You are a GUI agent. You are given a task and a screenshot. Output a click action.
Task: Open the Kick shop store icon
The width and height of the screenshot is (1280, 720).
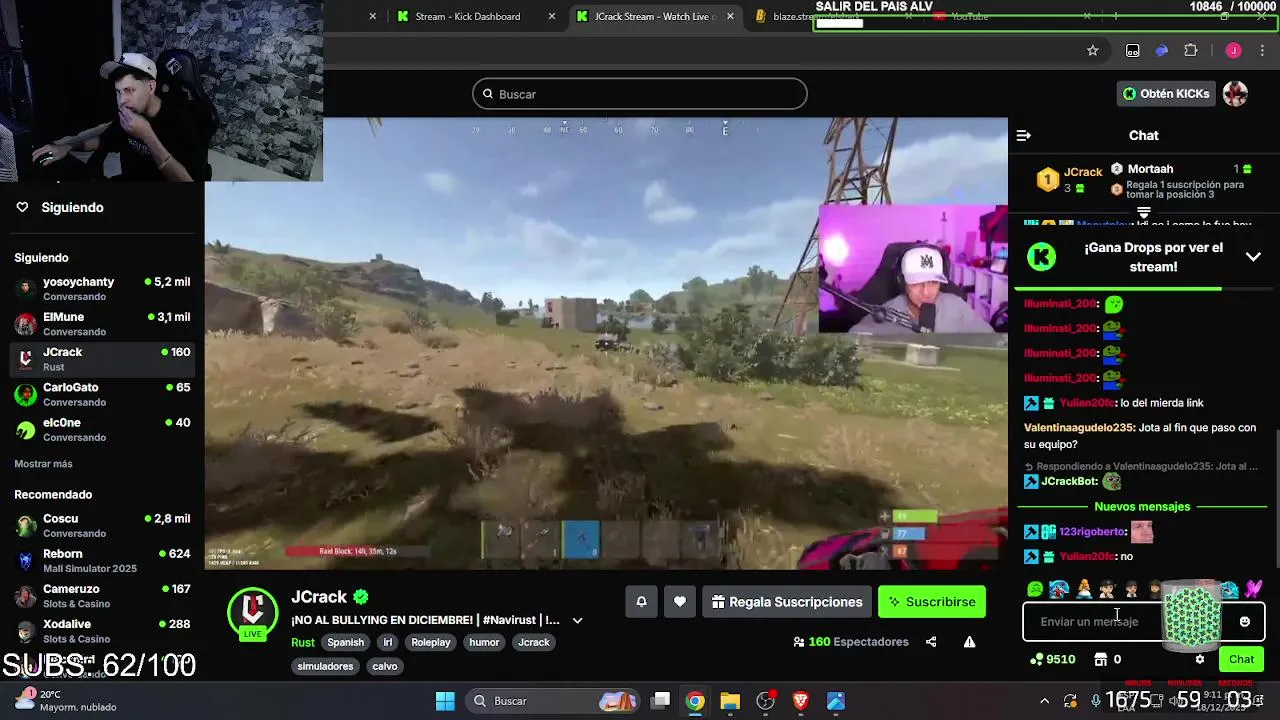pyautogui.click(x=1101, y=659)
